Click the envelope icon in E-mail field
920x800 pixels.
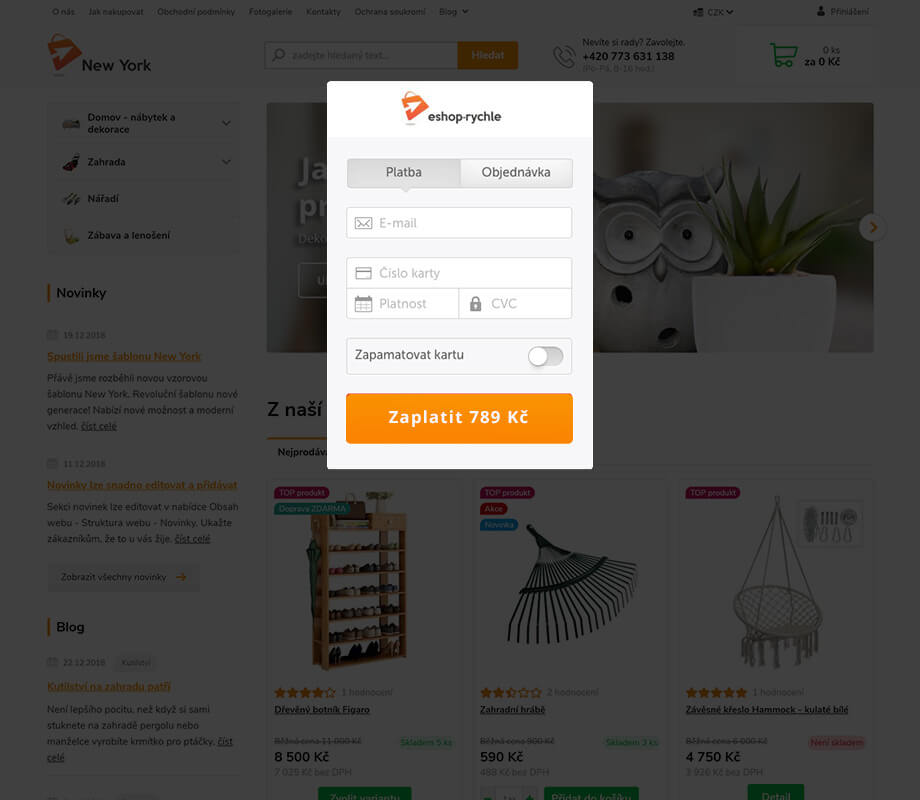(x=363, y=223)
